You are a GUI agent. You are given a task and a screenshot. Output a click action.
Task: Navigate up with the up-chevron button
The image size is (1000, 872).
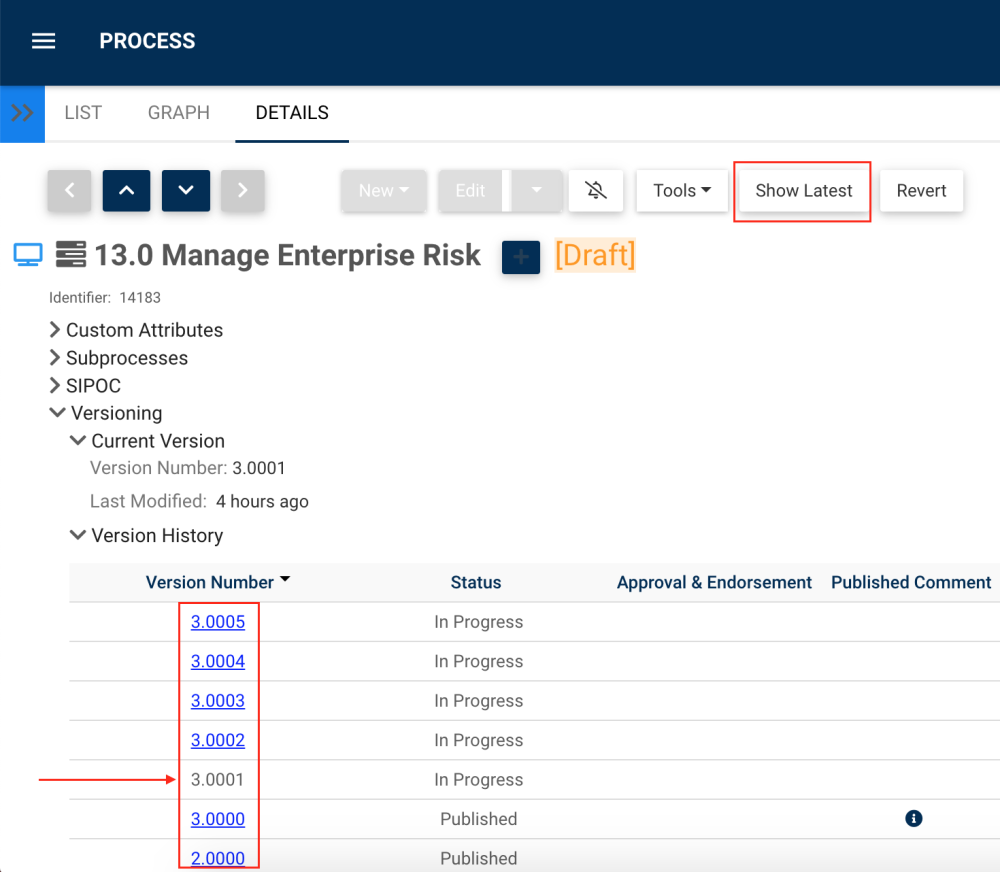126,190
